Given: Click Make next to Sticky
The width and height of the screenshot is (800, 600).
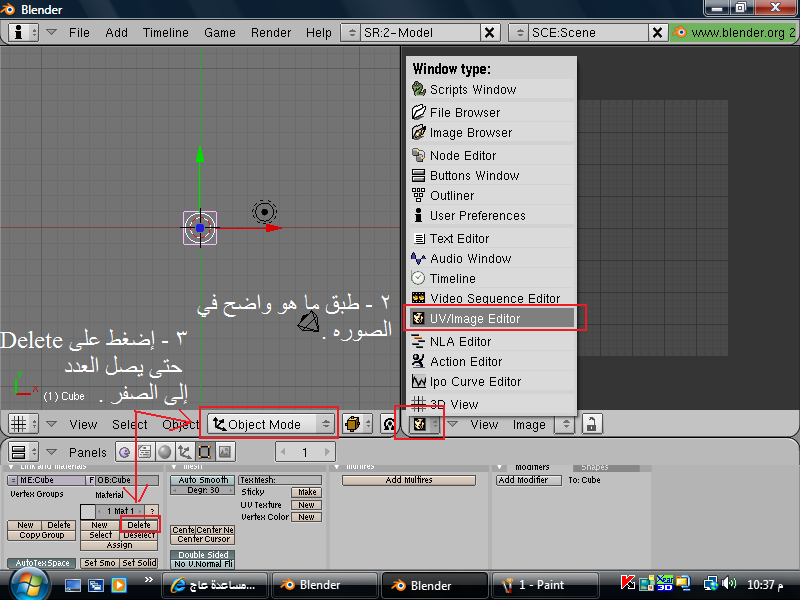Looking at the screenshot, I should point(307,492).
